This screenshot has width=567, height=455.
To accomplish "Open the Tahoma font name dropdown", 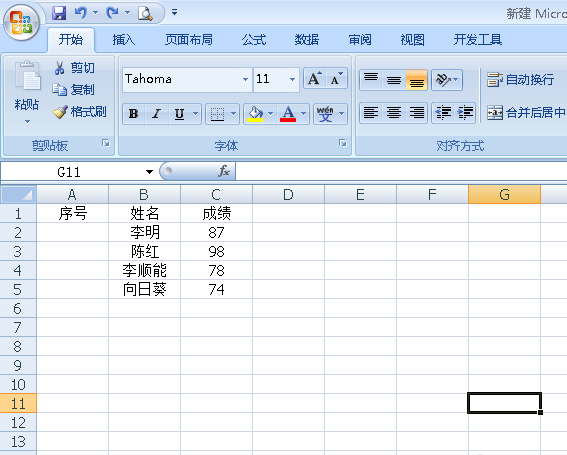I will click(245, 79).
